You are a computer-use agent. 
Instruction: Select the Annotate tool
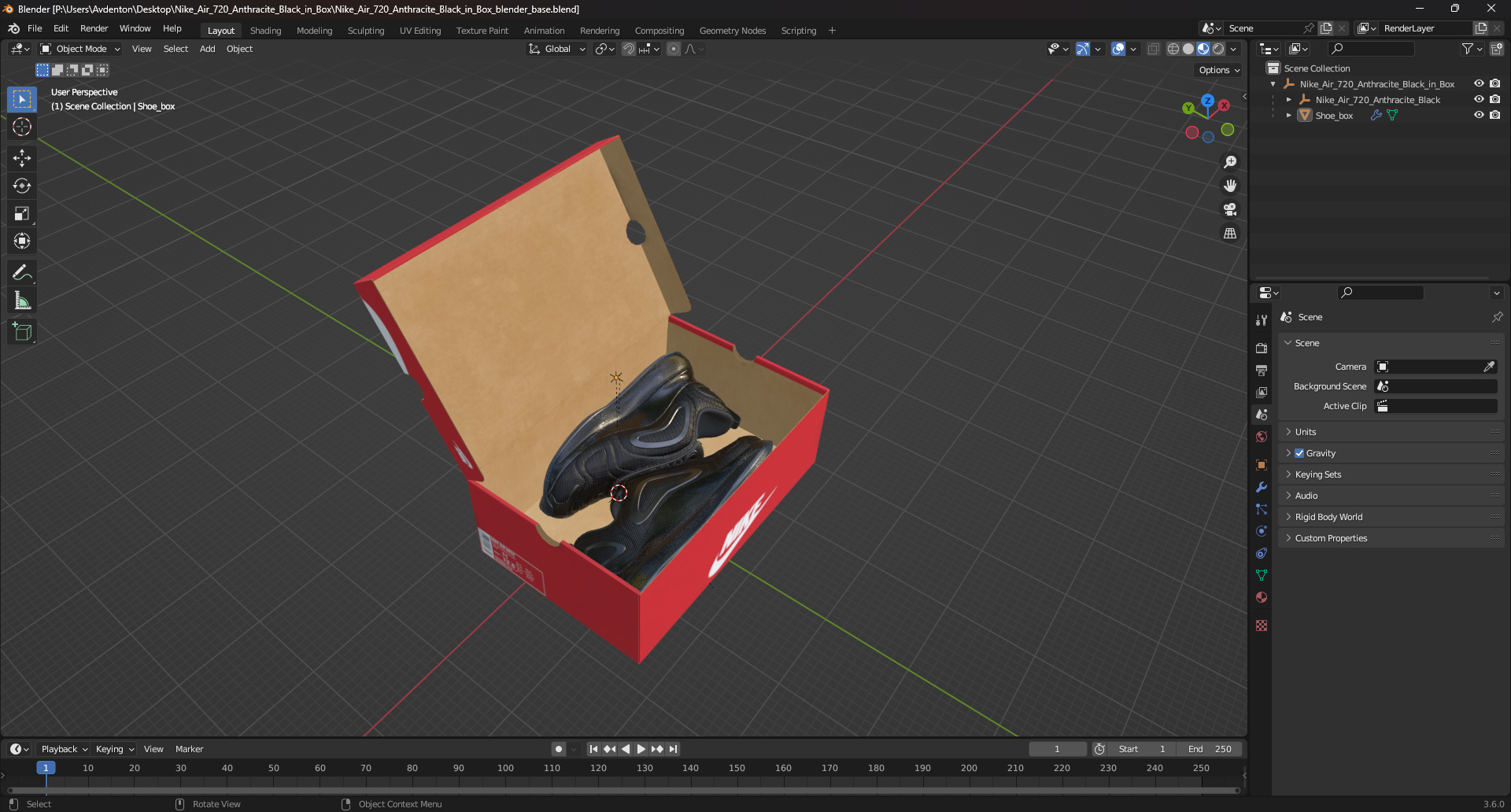coord(22,273)
